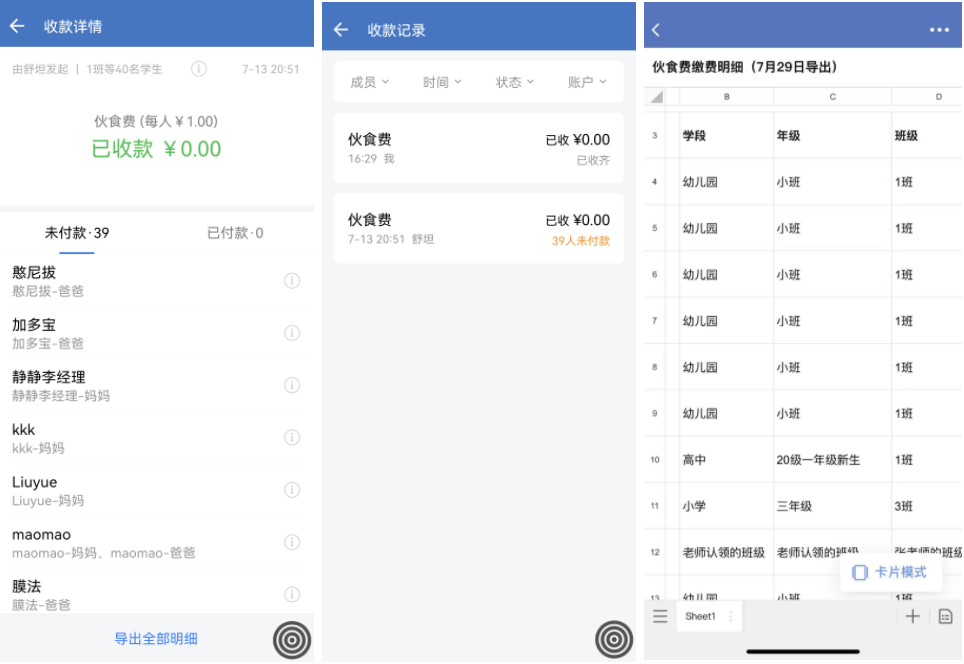Tap 导出全部明细 link
Screen dimensions: 964x664
click(156, 639)
